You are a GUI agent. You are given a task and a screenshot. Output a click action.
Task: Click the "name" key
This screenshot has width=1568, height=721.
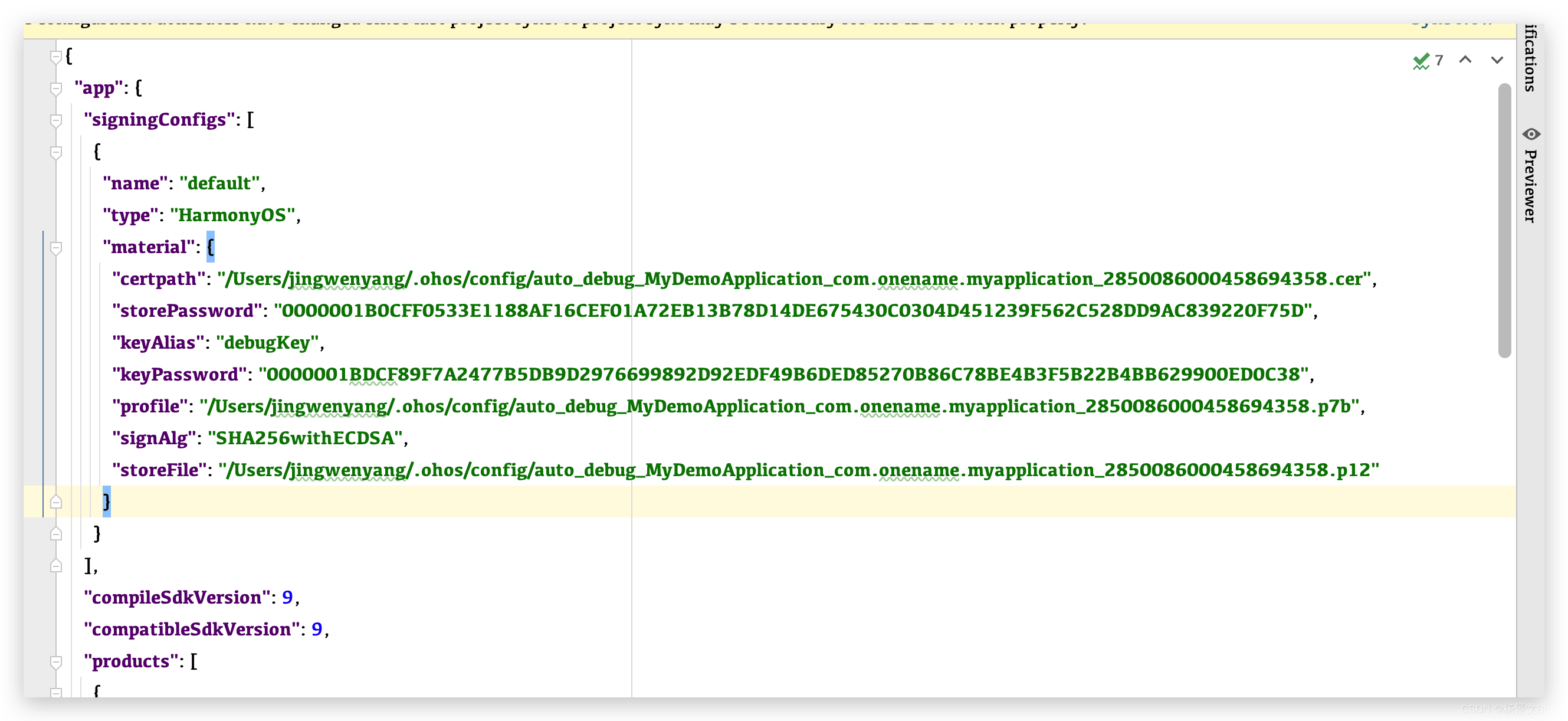click(x=135, y=183)
